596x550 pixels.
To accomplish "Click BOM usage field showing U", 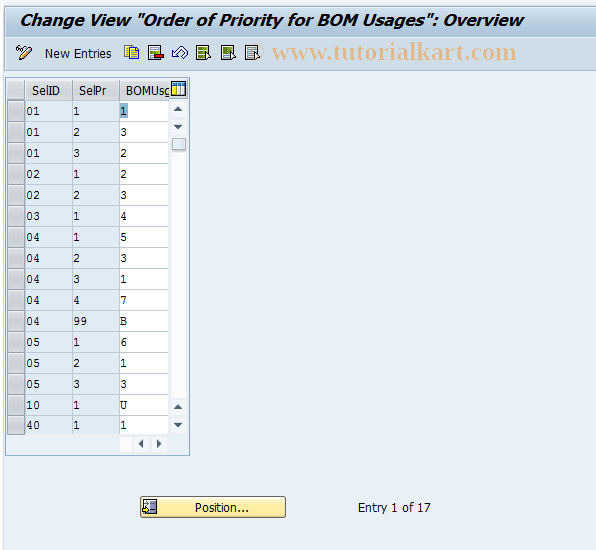I will click(144, 405).
